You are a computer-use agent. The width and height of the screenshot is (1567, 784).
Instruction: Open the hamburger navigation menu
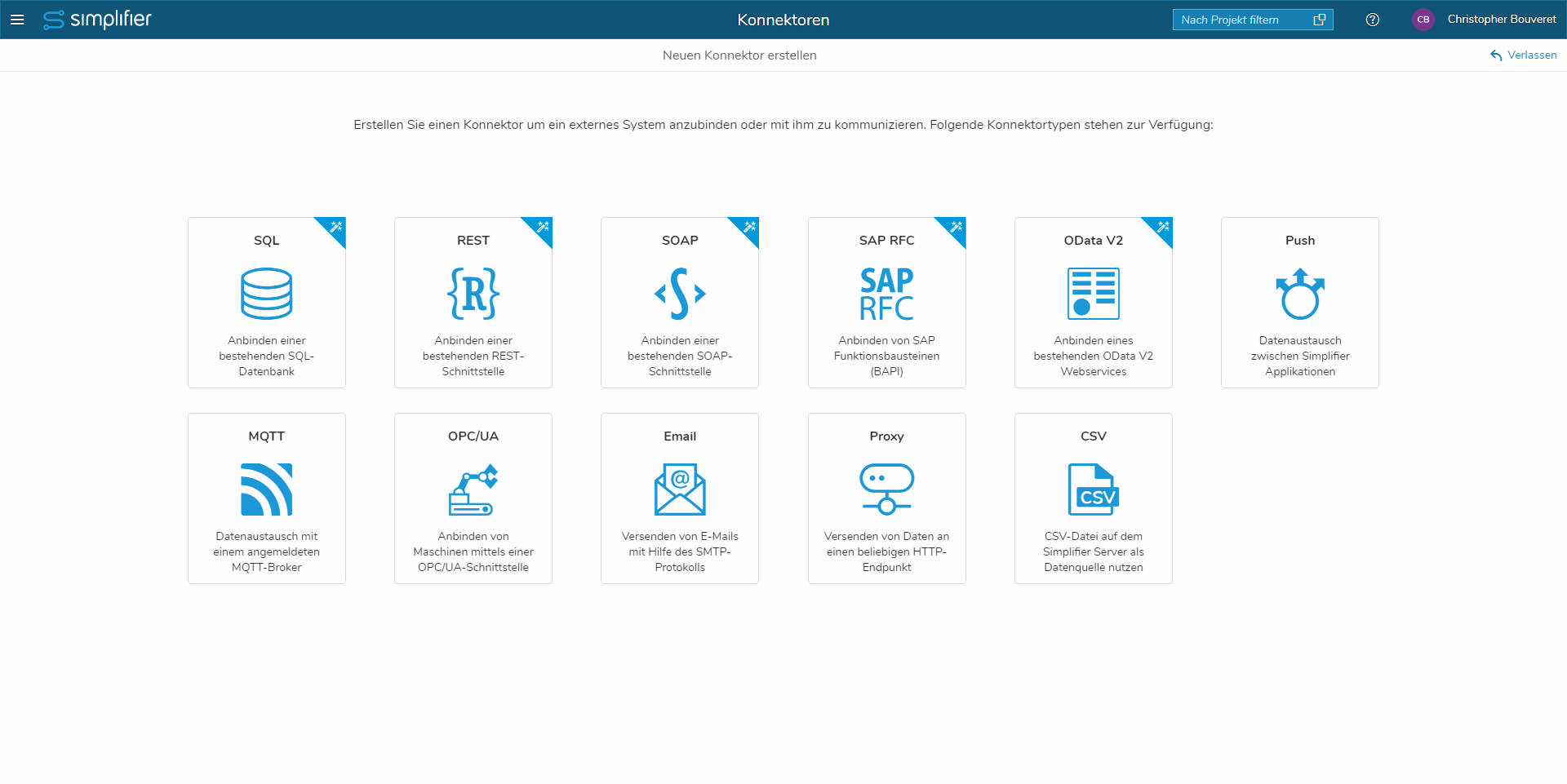17,20
